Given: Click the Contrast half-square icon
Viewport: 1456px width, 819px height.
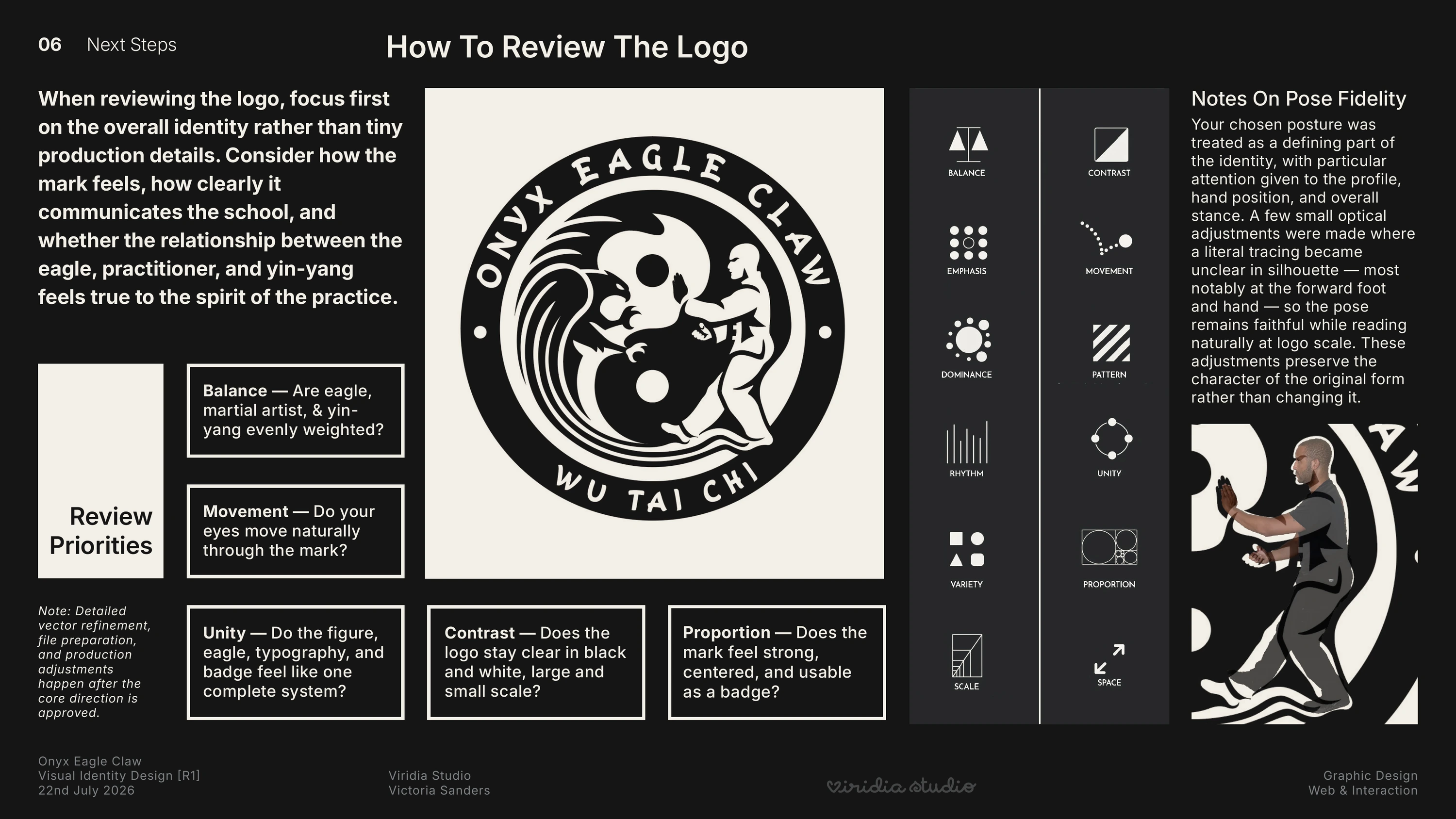Looking at the screenshot, I should (x=1110, y=145).
